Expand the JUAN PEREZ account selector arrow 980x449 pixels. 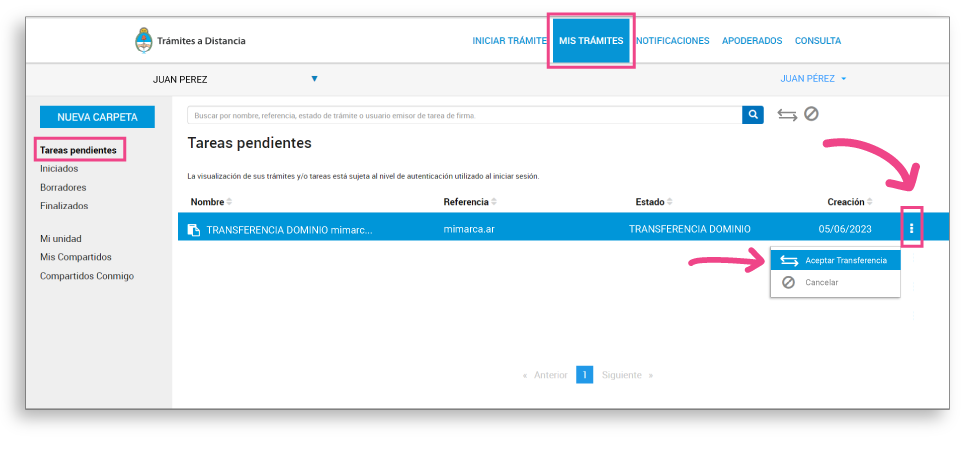click(314, 78)
